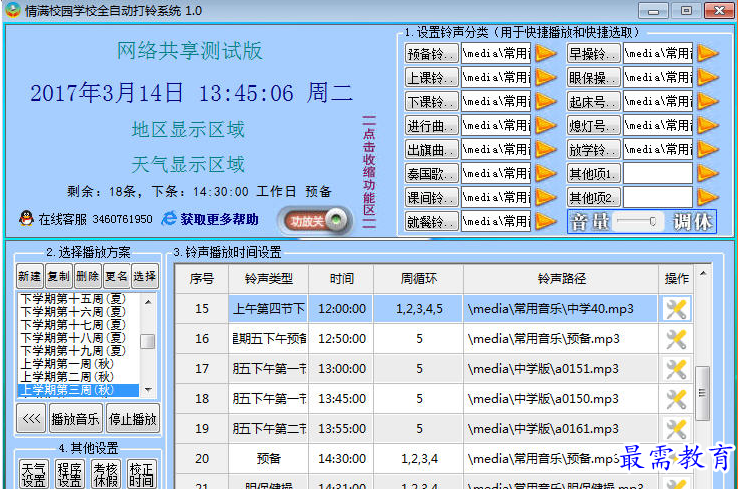Play the 放学铃 sound with its arrow
Viewport: 741px width, 489px height.
707,149
